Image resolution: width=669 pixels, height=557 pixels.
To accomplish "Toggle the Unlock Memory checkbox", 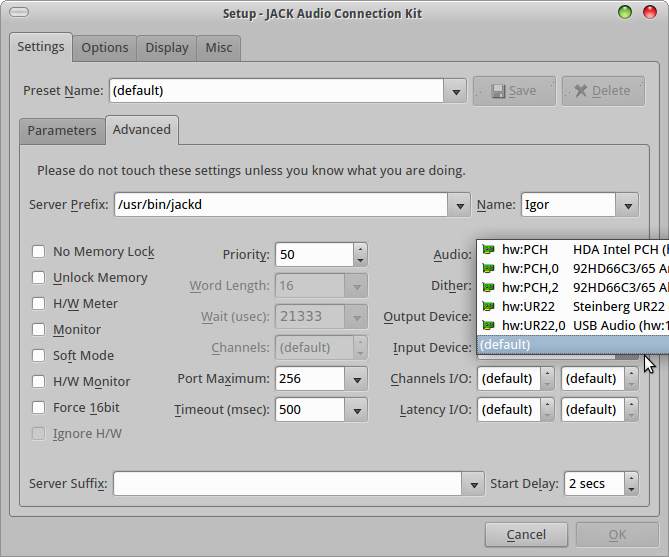I will point(38,277).
